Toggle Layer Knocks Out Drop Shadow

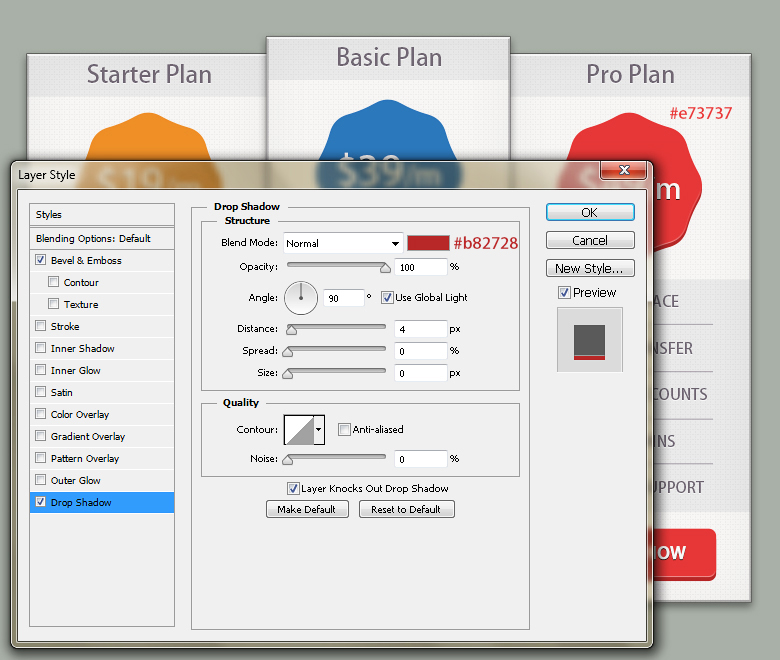pos(293,488)
